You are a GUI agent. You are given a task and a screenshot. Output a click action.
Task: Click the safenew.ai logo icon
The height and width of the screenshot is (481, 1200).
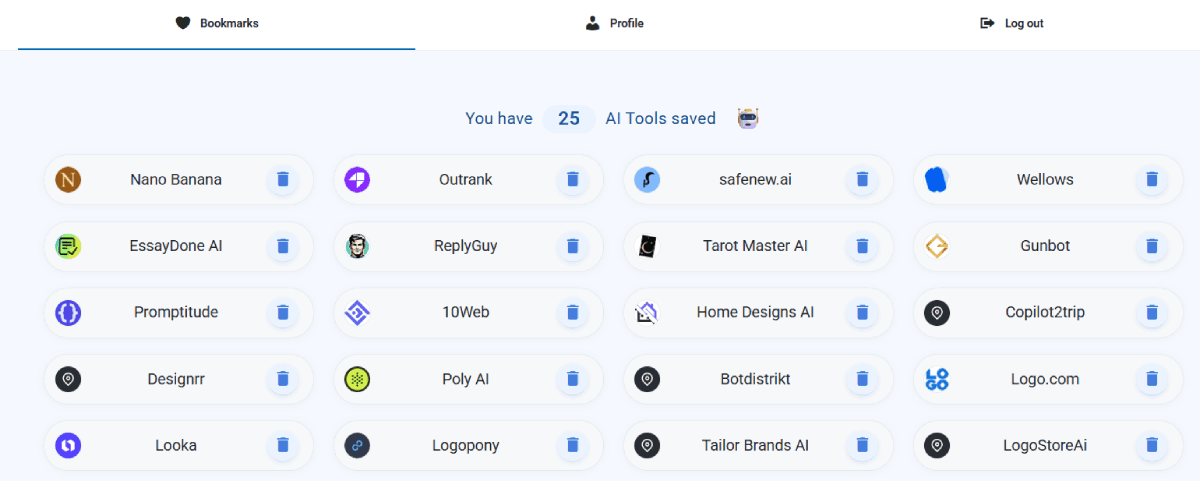point(647,180)
